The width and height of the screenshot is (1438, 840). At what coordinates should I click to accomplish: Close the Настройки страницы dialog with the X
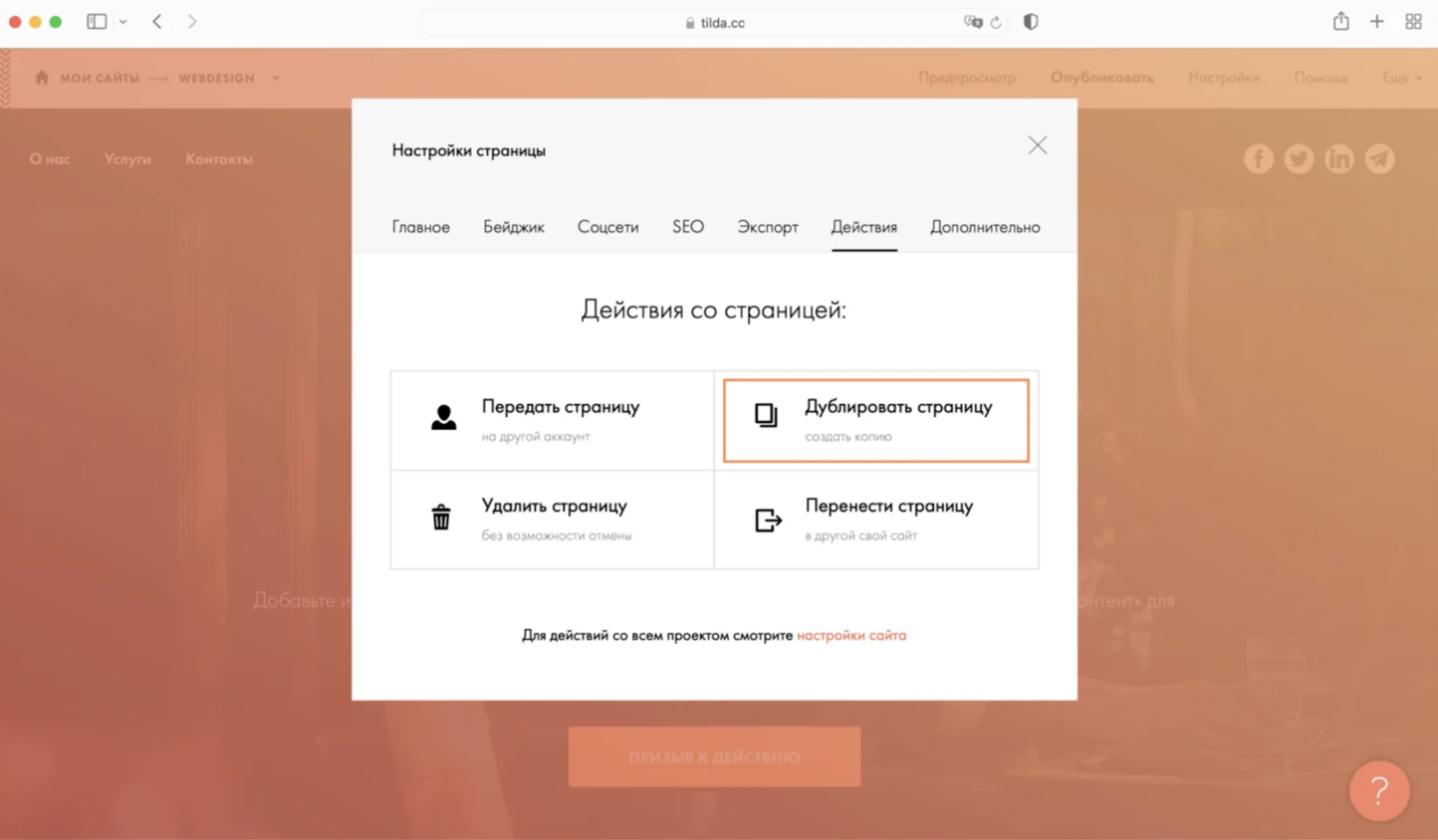[x=1037, y=145]
